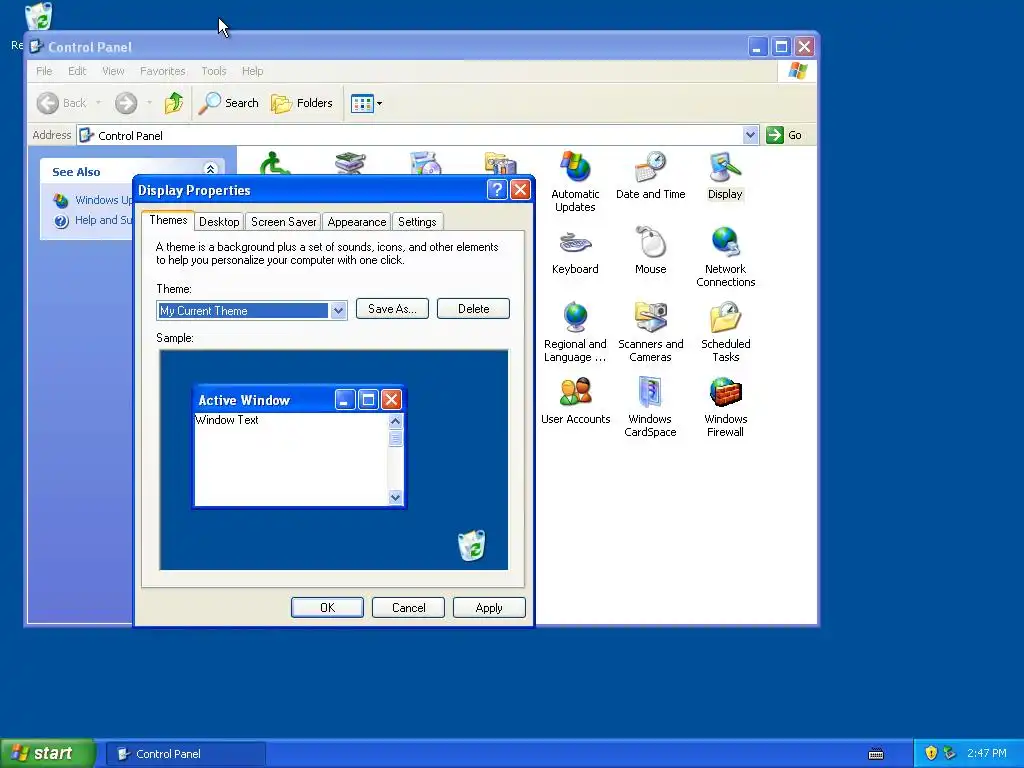Expand the address bar dropdown arrow
1024x768 pixels.
750,135
